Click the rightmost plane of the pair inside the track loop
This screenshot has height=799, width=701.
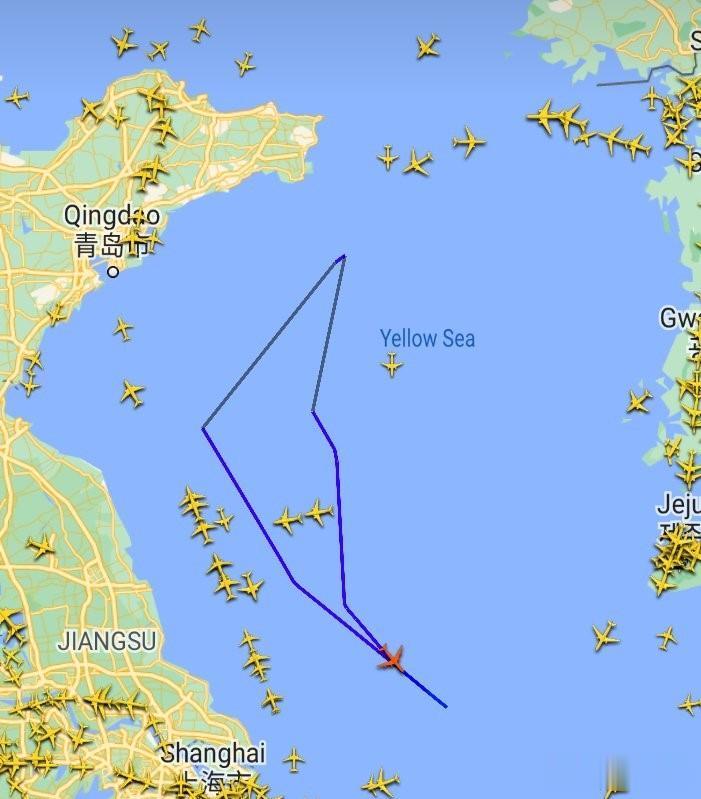point(318,511)
